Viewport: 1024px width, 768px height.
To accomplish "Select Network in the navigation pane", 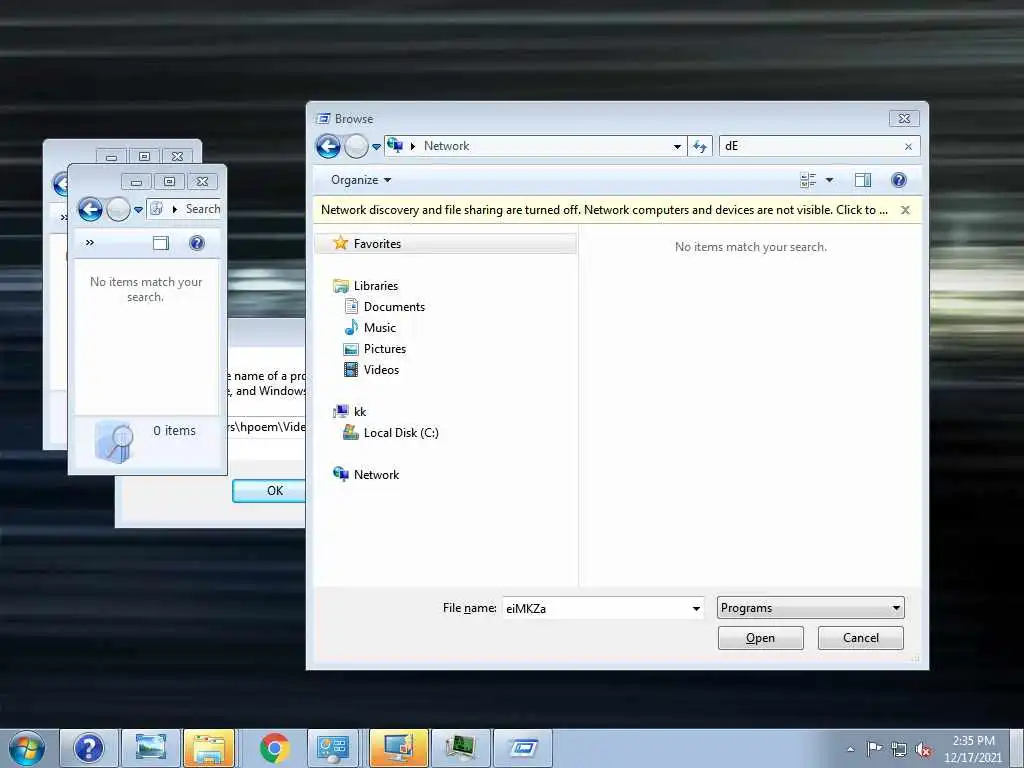I will coord(376,475).
